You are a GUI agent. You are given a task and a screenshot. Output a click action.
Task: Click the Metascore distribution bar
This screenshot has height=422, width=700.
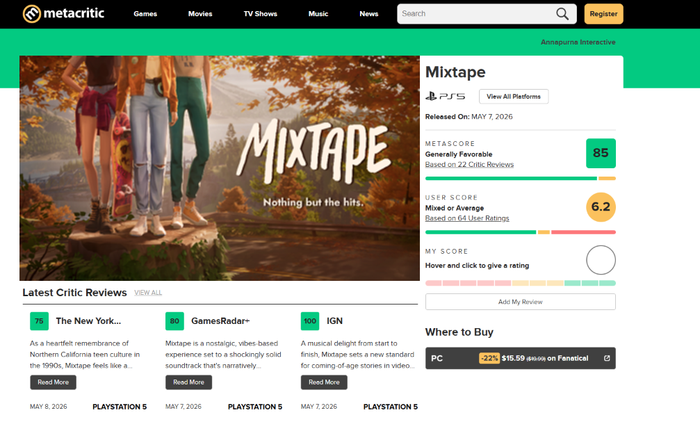[x=520, y=178]
